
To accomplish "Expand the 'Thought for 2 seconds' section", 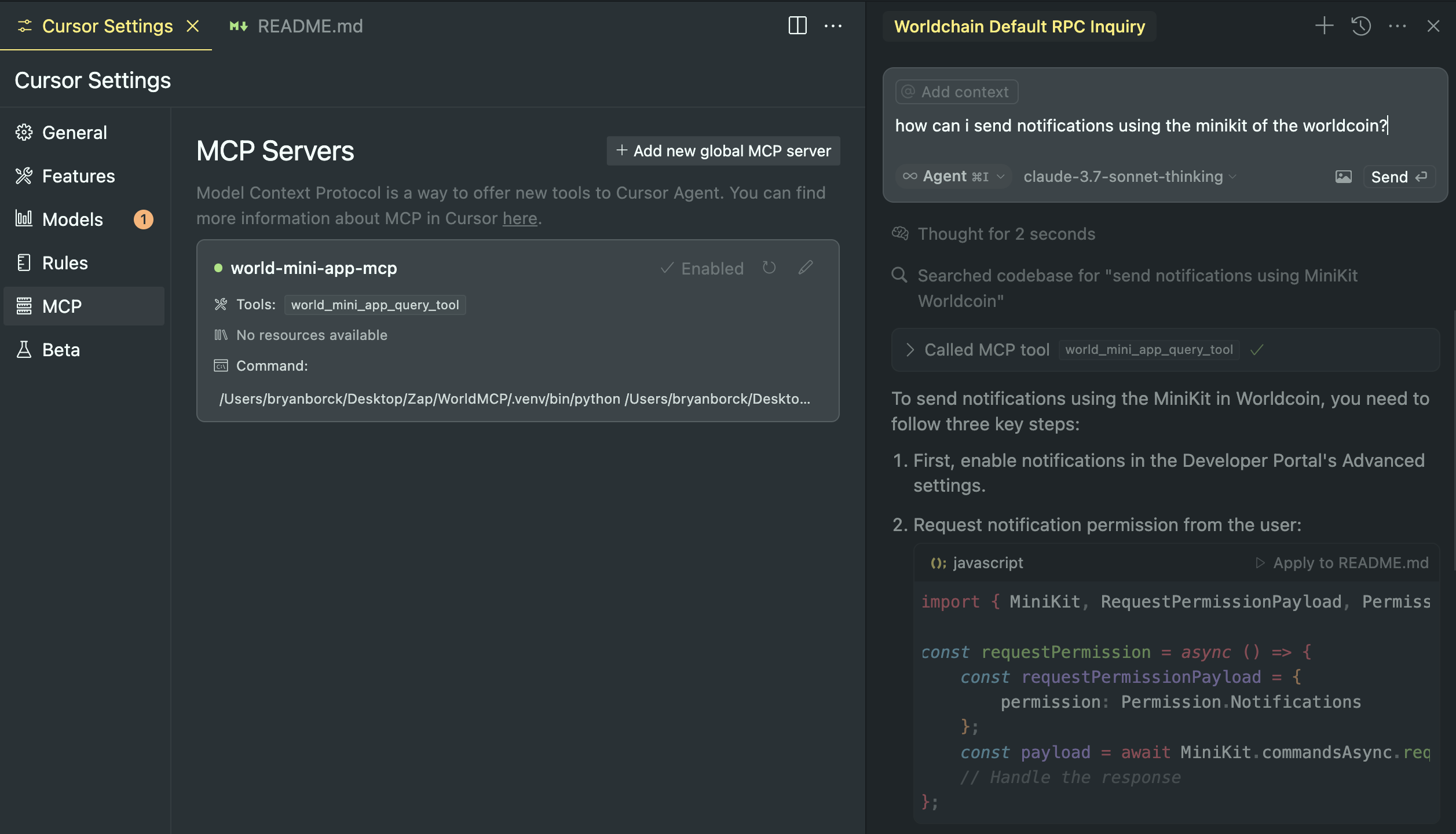I will 994,233.
